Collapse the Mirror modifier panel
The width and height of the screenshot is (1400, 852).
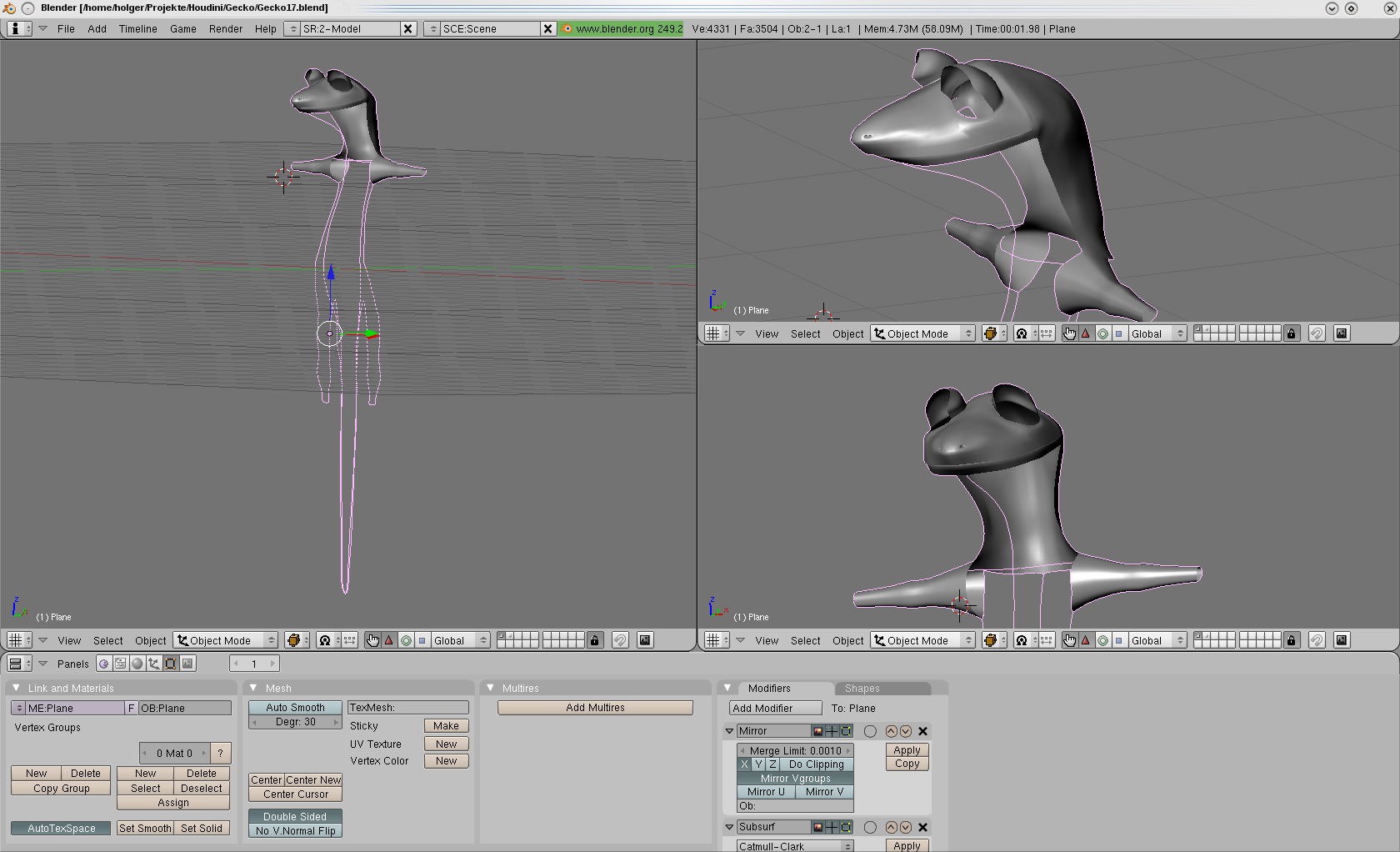coord(729,731)
